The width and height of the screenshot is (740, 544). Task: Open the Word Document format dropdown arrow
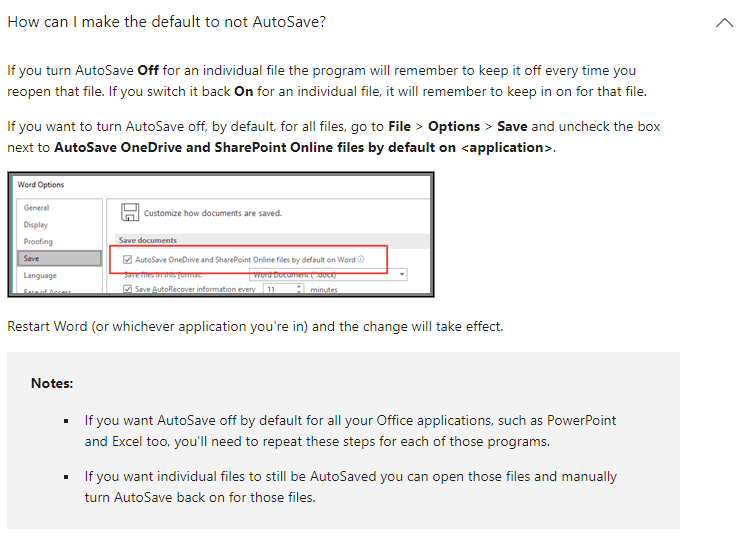coord(402,274)
